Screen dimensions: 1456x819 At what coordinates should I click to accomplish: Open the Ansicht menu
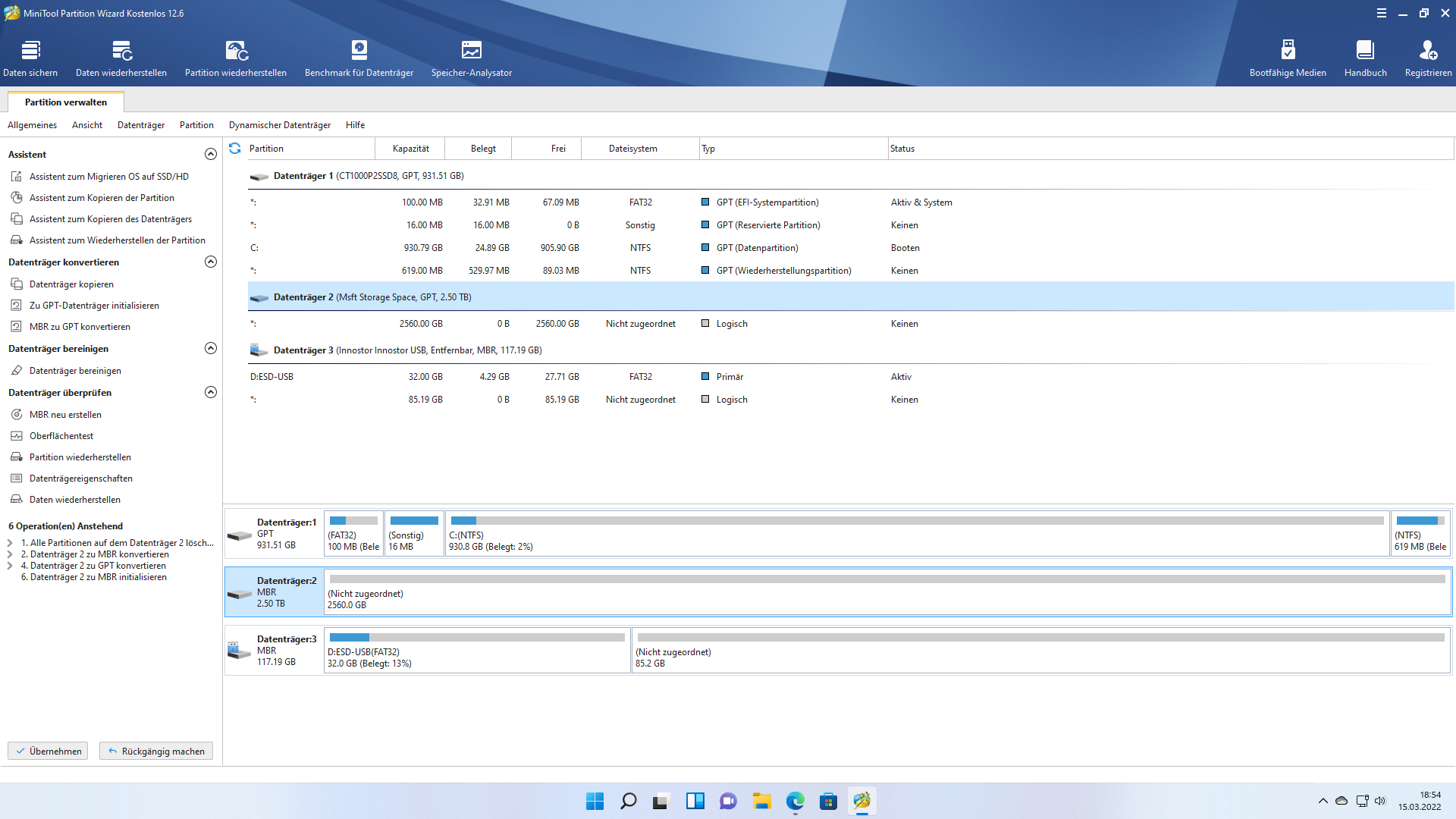point(87,125)
